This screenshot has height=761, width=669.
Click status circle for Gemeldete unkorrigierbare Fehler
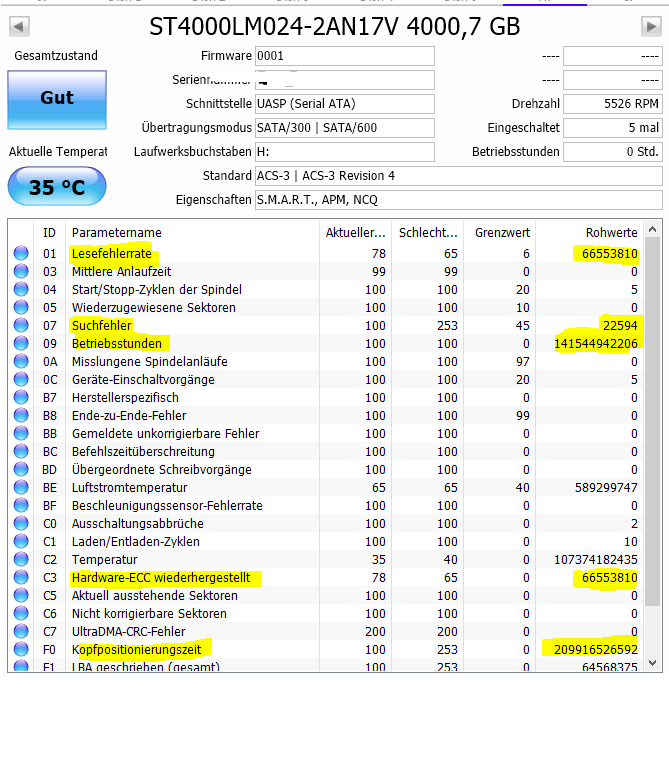click(21, 433)
